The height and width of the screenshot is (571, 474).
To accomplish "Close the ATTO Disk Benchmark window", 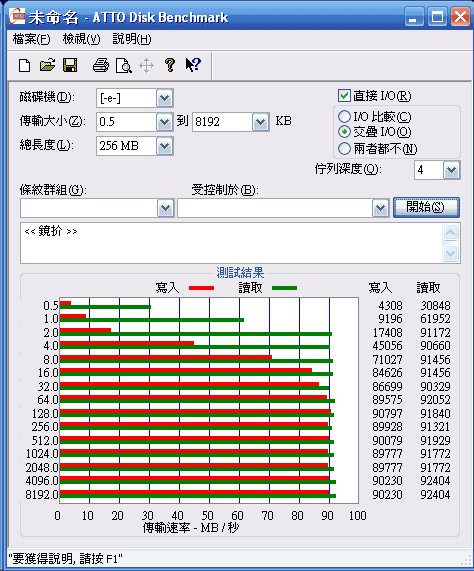I will (460, 17).
